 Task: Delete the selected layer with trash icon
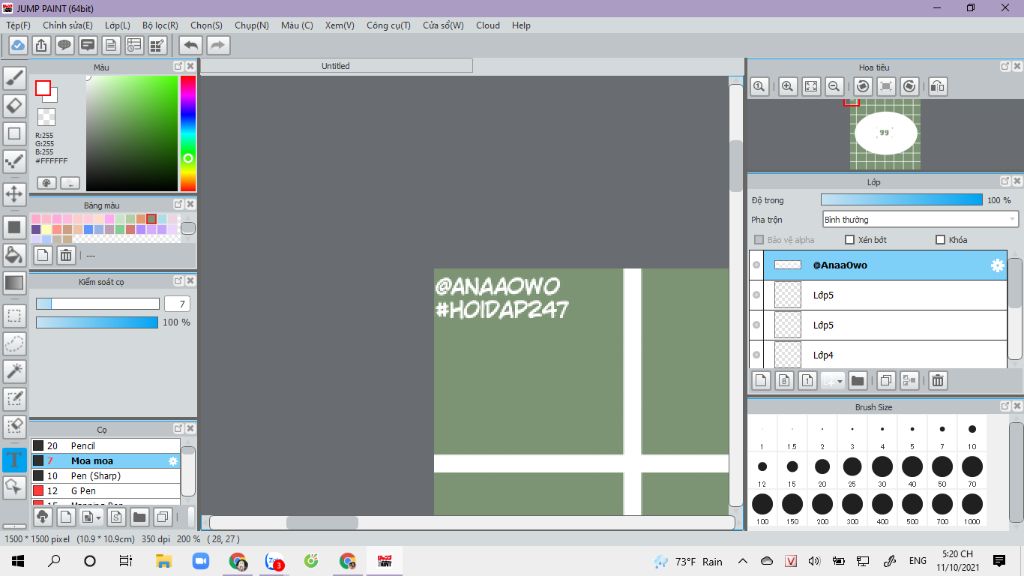click(x=938, y=381)
